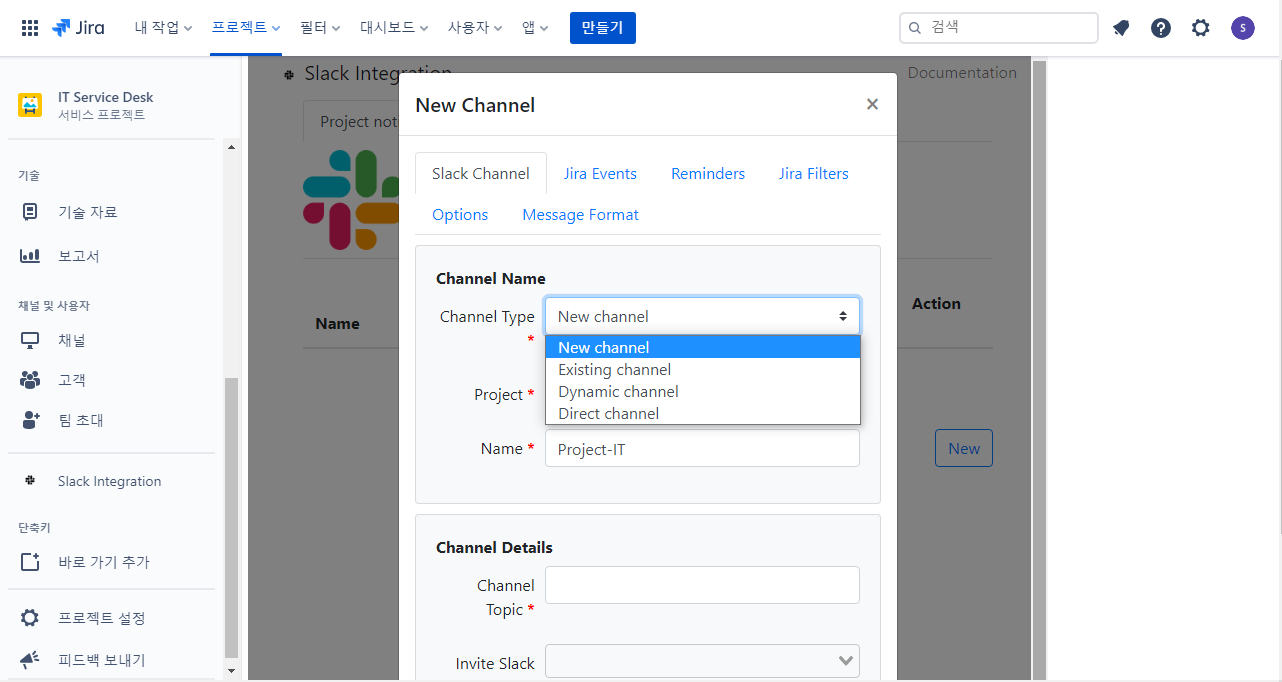Screen dimensions: 1282x682
Task: Open the settings gear icon in header
Action: [x=1200, y=28]
